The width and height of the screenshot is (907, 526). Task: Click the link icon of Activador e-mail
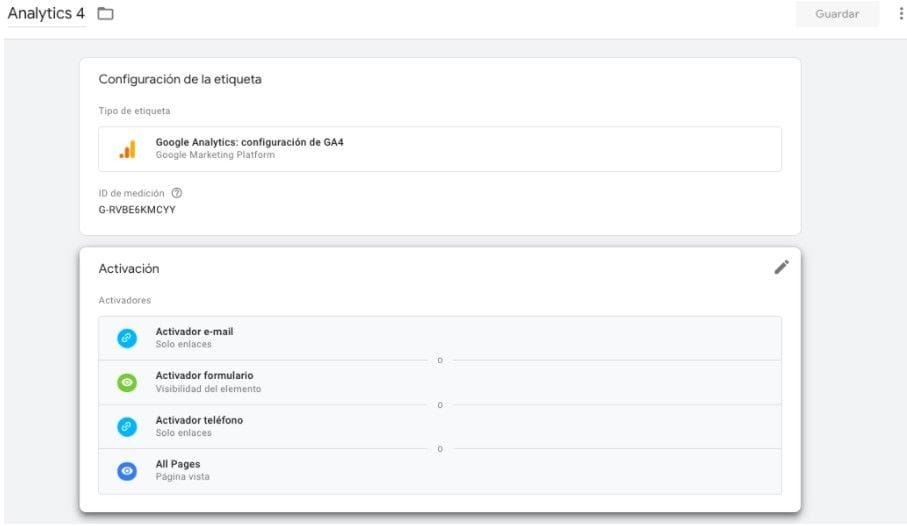[127, 338]
